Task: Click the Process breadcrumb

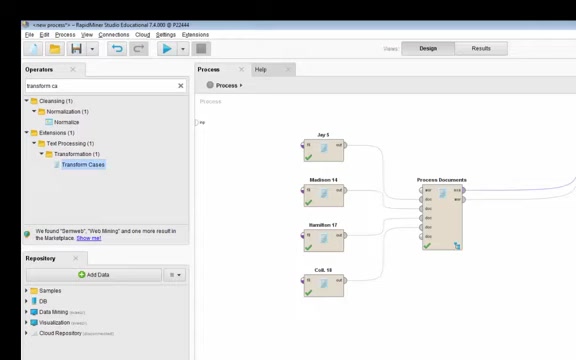Action: click(x=226, y=85)
